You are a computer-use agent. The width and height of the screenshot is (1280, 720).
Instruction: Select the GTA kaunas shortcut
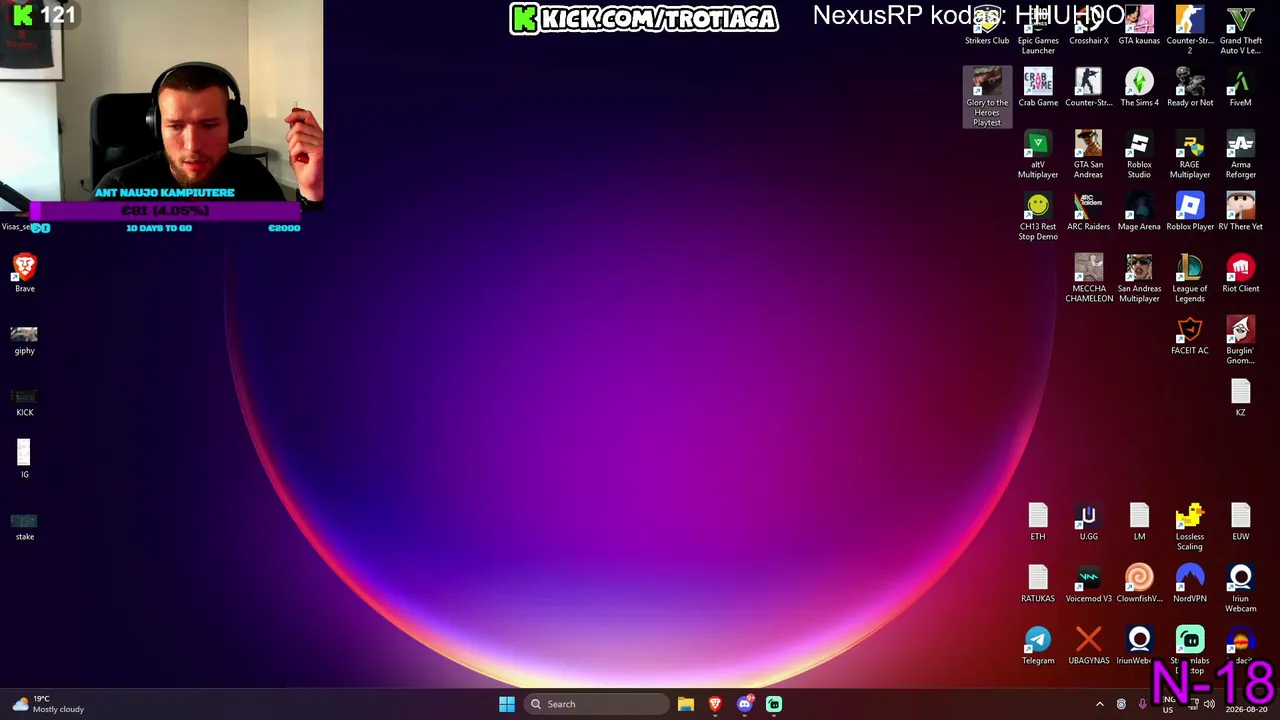(x=1139, y=26)
